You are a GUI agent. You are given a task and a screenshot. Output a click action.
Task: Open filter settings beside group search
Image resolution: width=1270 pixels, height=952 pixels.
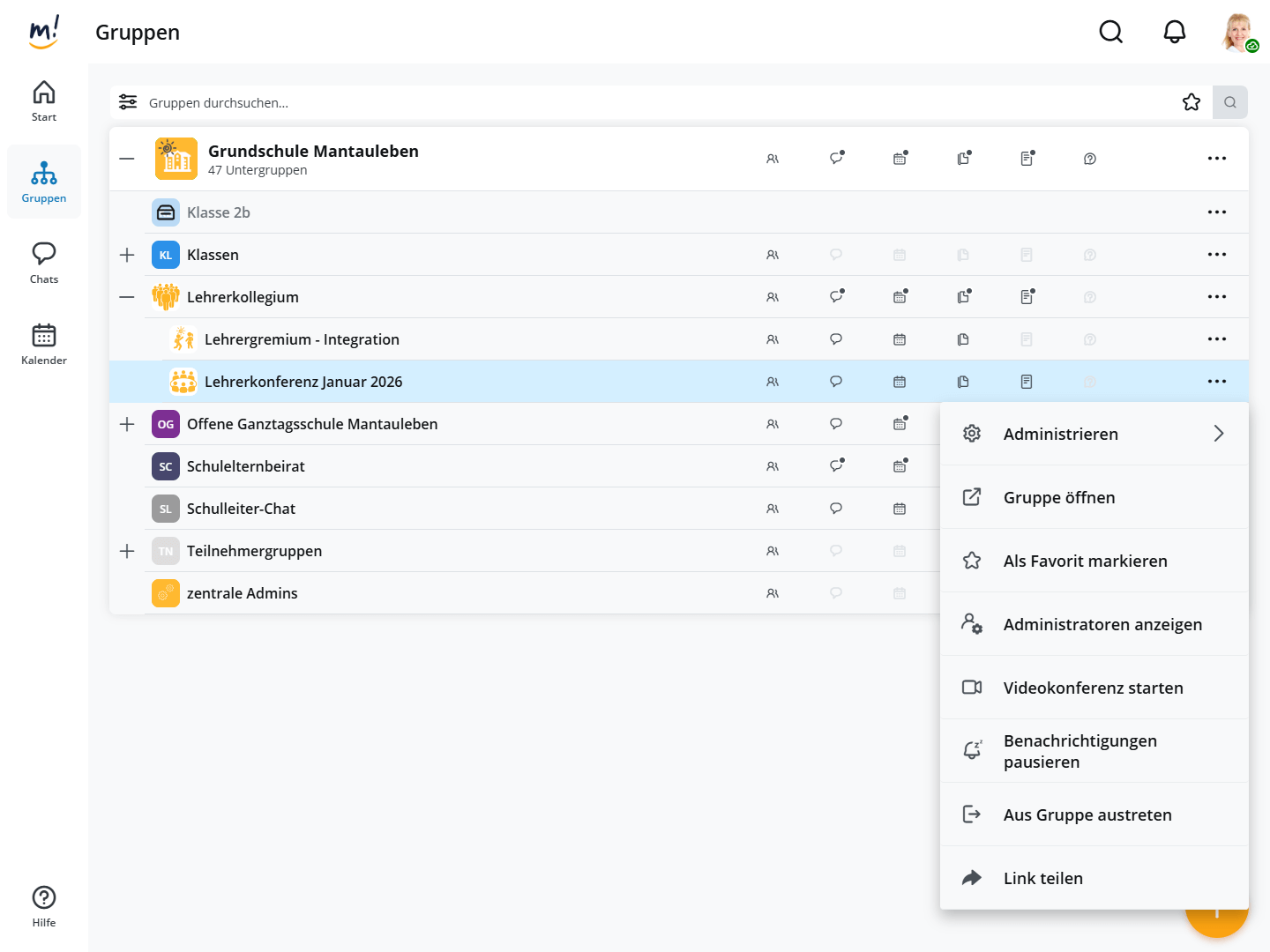pyautogui.click(x=128, y=102)
